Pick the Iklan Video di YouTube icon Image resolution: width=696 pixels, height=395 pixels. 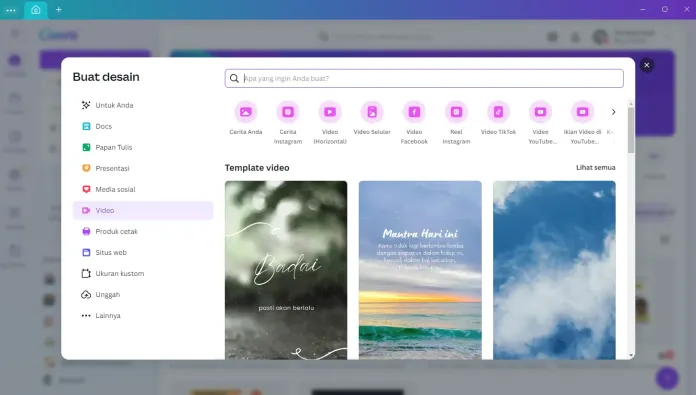(582, 112)
